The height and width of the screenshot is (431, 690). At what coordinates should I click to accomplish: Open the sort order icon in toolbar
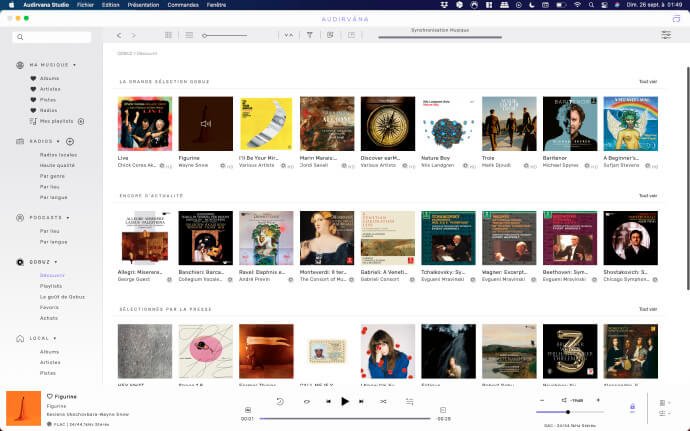tap(289, 35)
